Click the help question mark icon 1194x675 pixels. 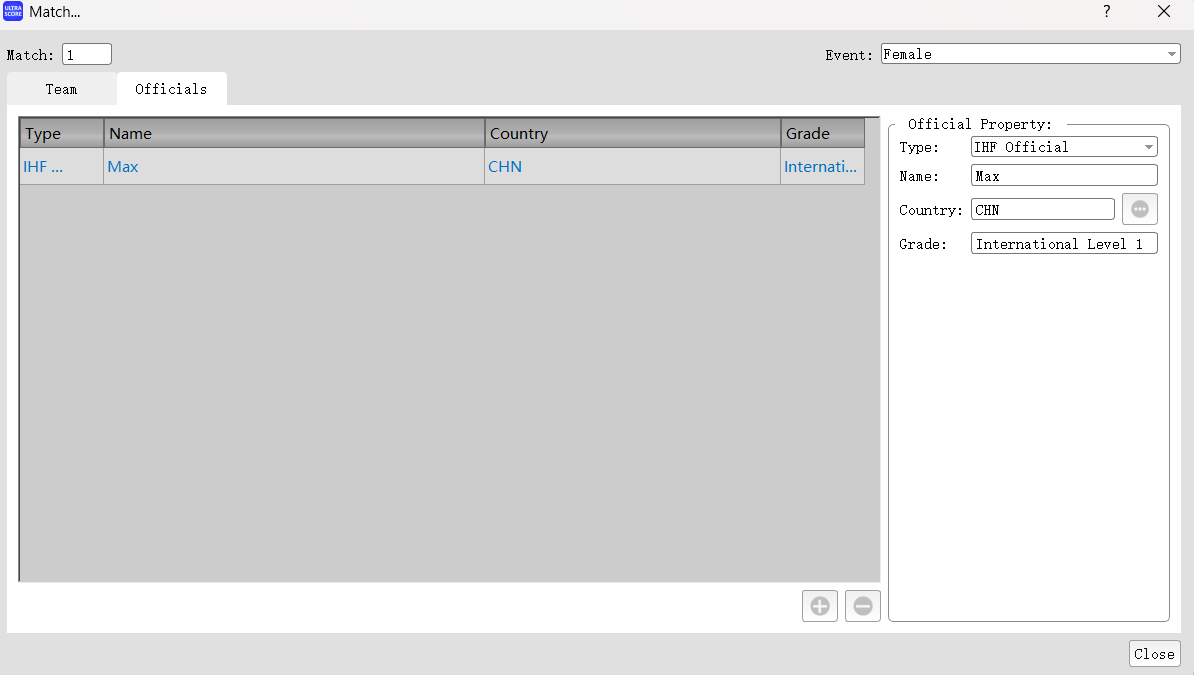click(1106, 12)
